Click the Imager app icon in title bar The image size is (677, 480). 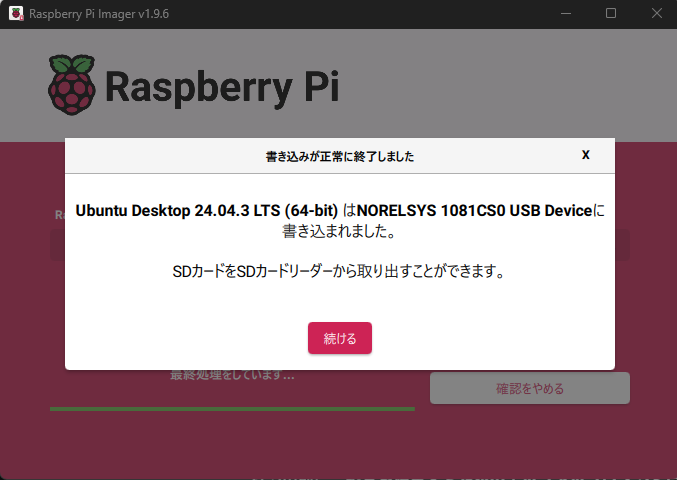[x=14, y=14]
